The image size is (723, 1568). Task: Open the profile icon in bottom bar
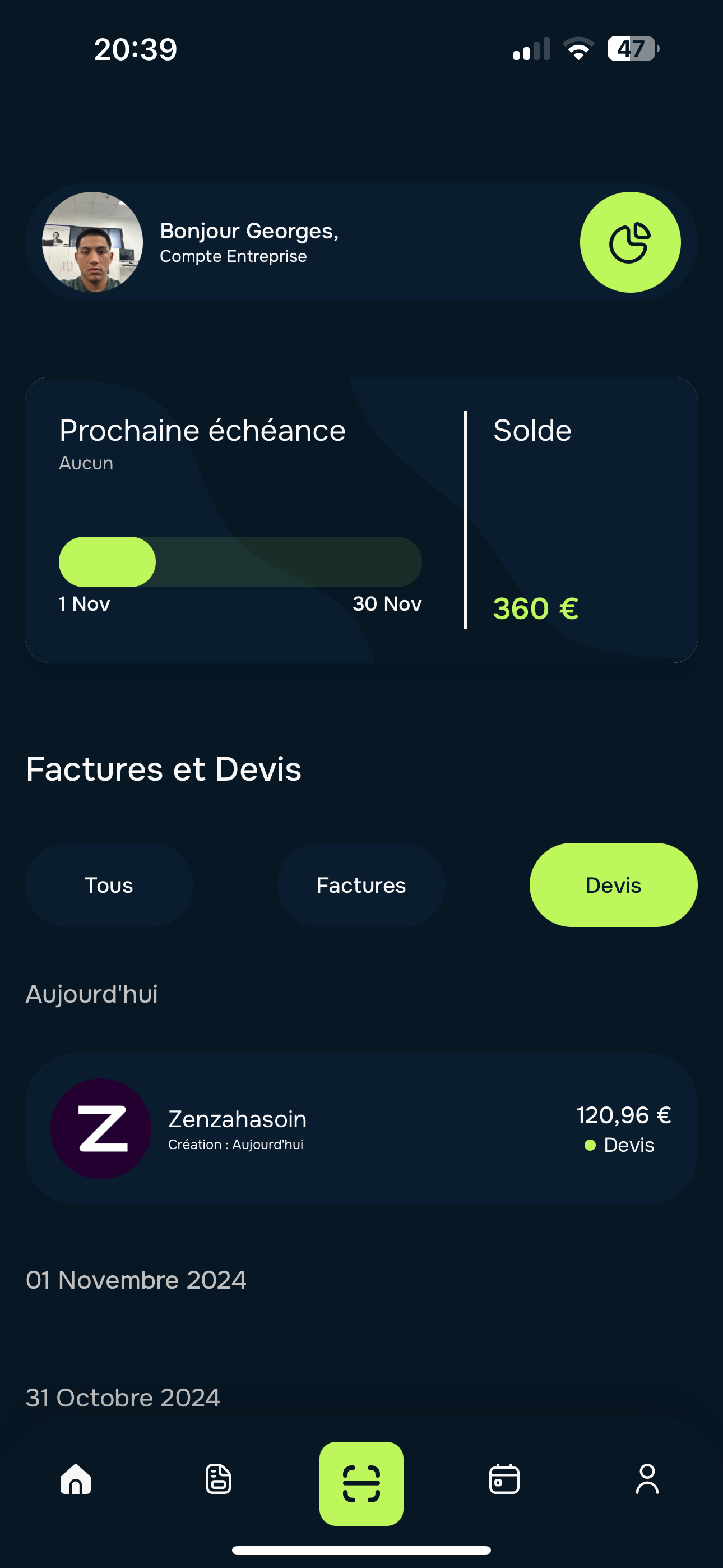(x=647, y=1479)
